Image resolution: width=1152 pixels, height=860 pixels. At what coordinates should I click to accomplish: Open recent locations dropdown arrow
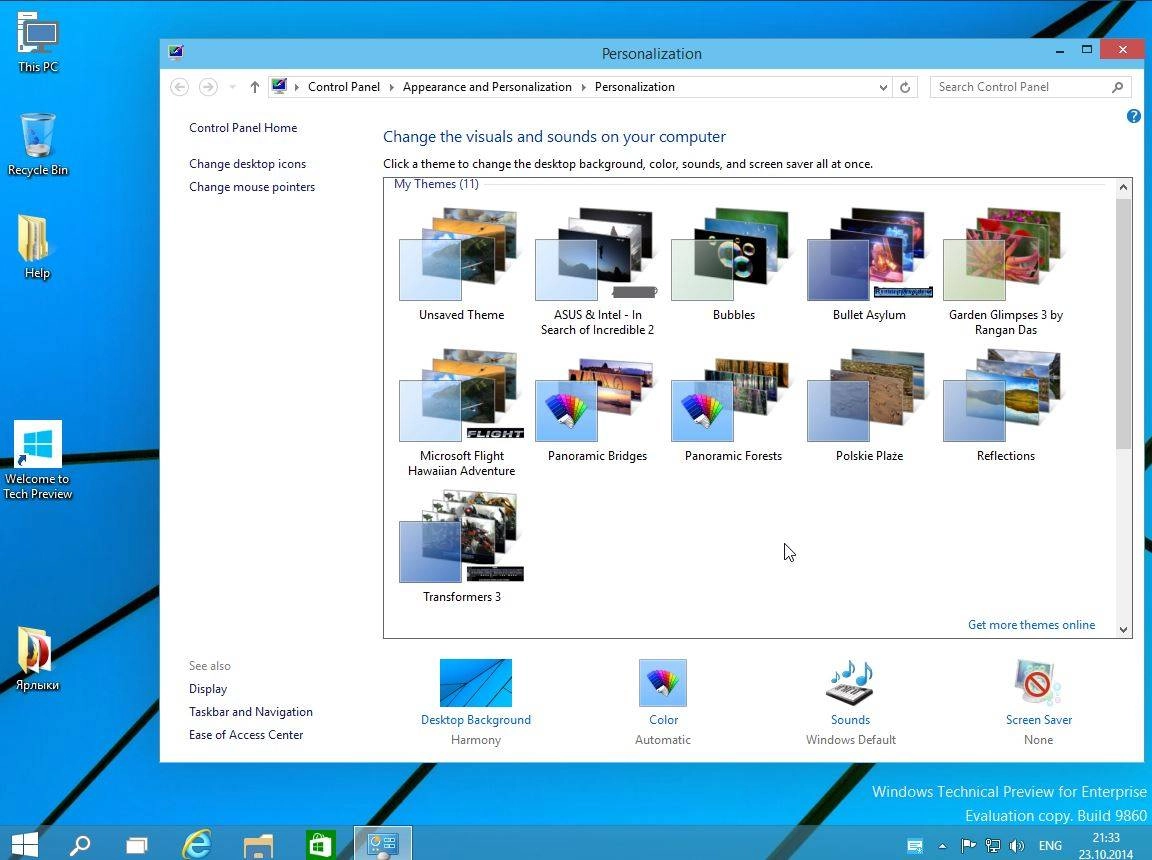tap(232, 87)
